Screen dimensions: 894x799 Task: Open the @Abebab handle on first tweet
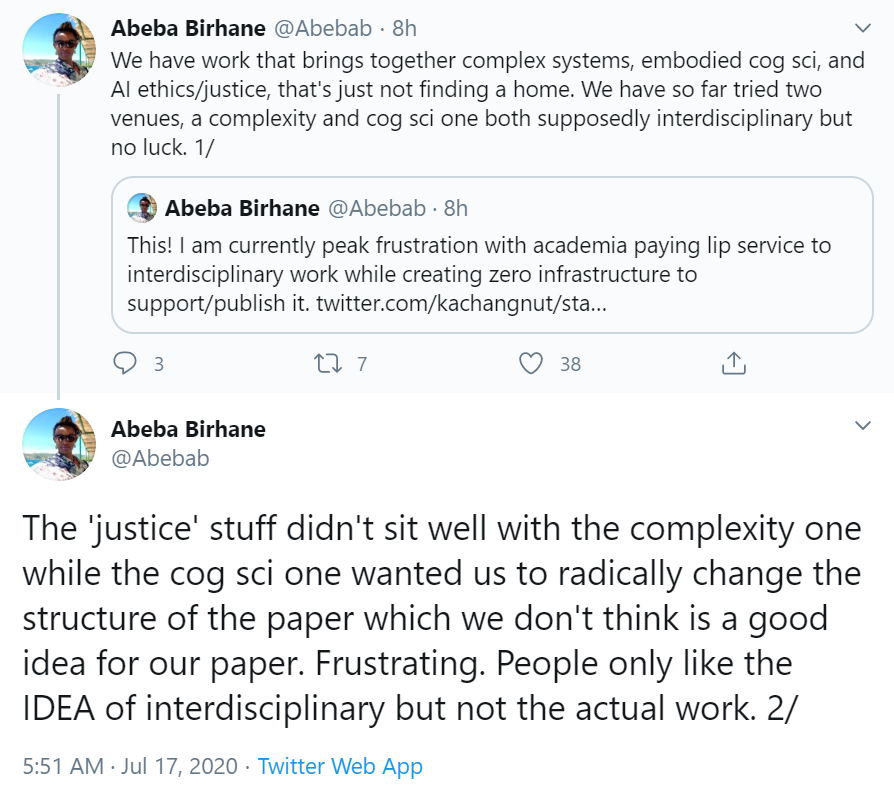click(323, 28)
